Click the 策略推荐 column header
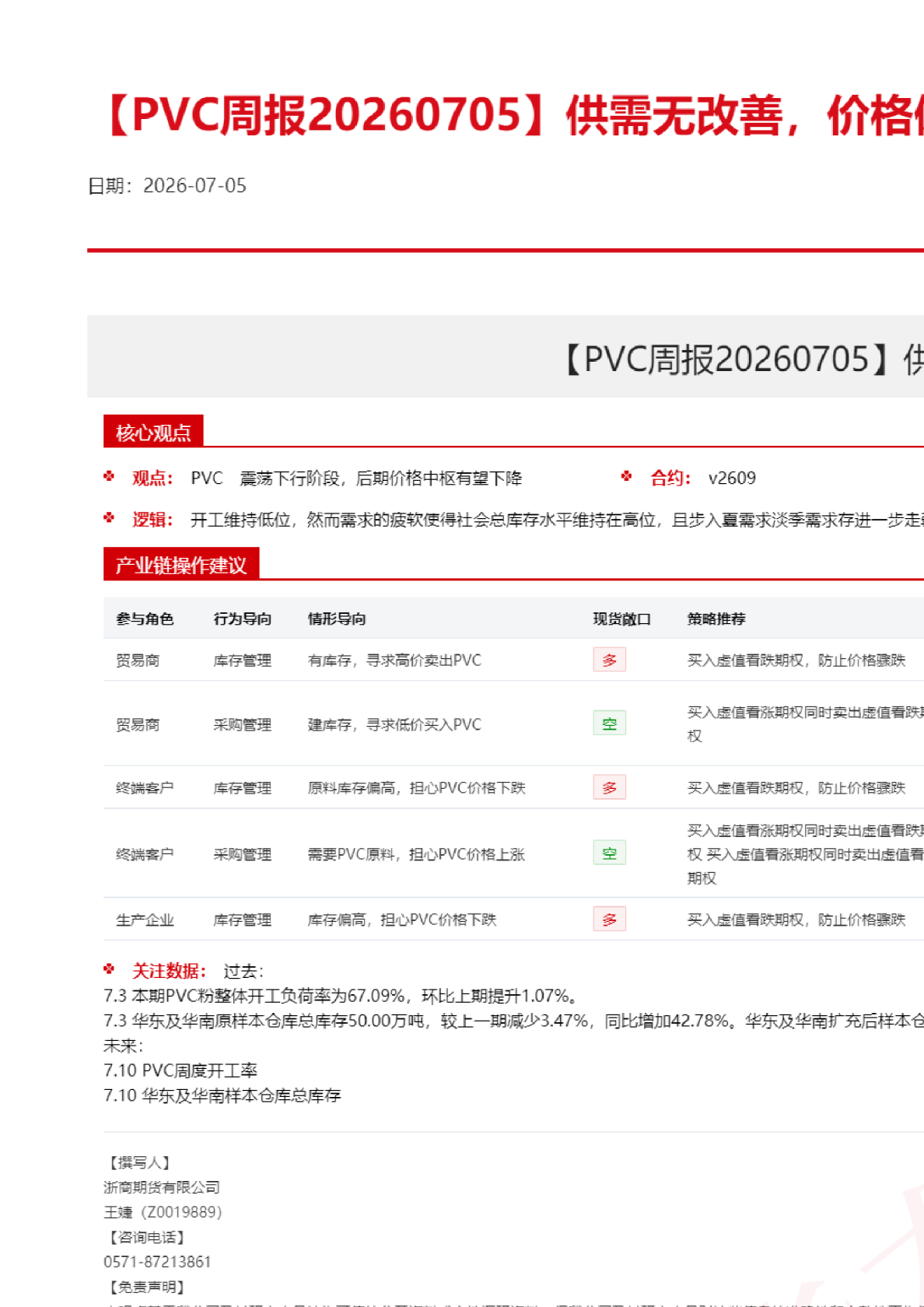The height and width of the screenshot is (1307, 924). click(716, 619)
